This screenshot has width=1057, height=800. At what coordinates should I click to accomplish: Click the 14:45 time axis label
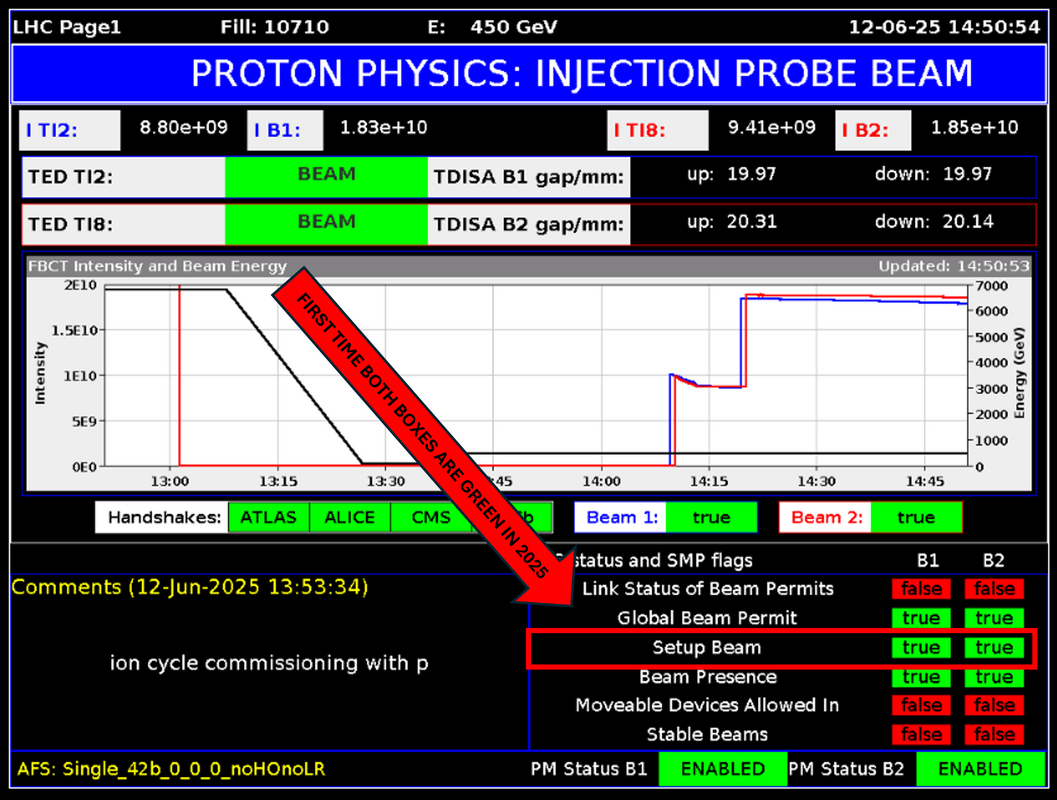(x=925, y=481)
